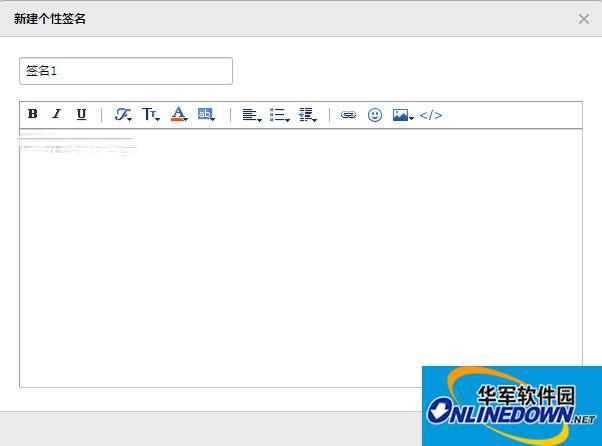The image size is (602, 446).
Task: Toggle italic text style
Action: coord(57,115)
